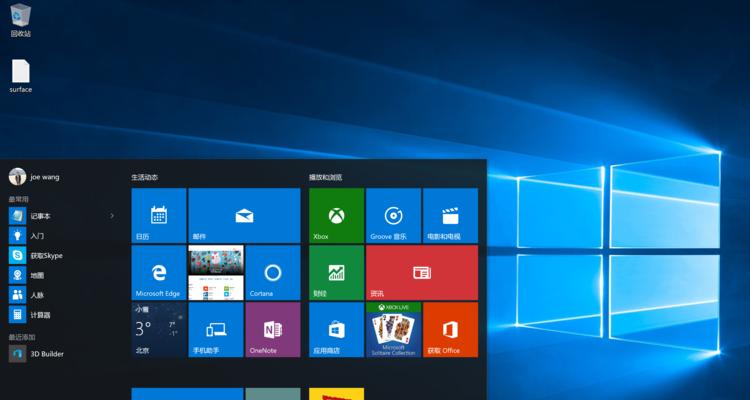Select the surface file on desktop
Screen dimensions: 750x400
click(x=21, y=76)
